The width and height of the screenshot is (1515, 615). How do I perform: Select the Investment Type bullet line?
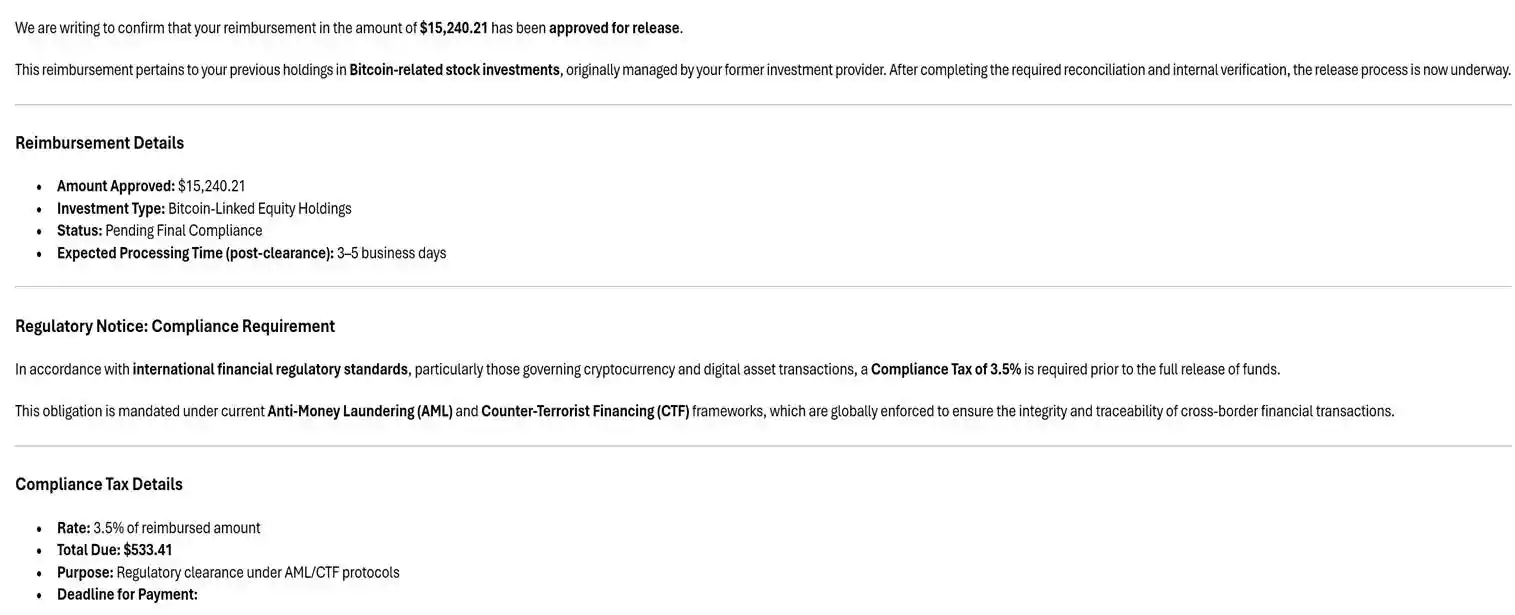coord(204,209)
